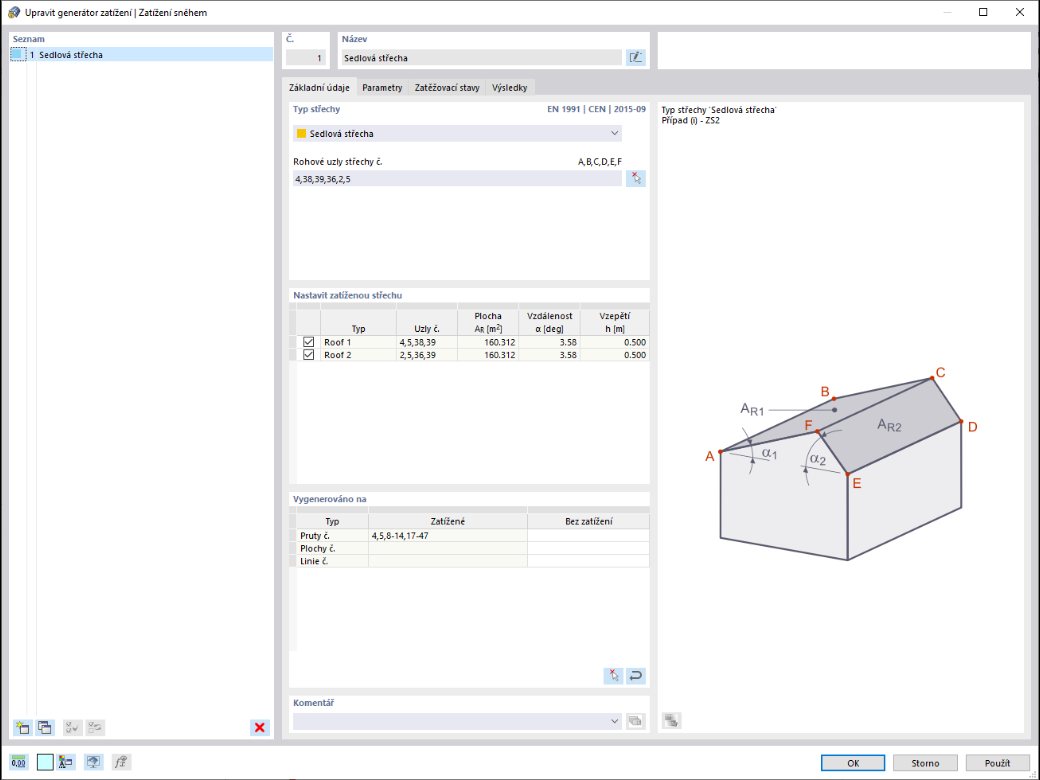Image resolution: width=1040 pixels, height=780 pixels.
Task: Open the Výsledky tab
Action: 509,88
